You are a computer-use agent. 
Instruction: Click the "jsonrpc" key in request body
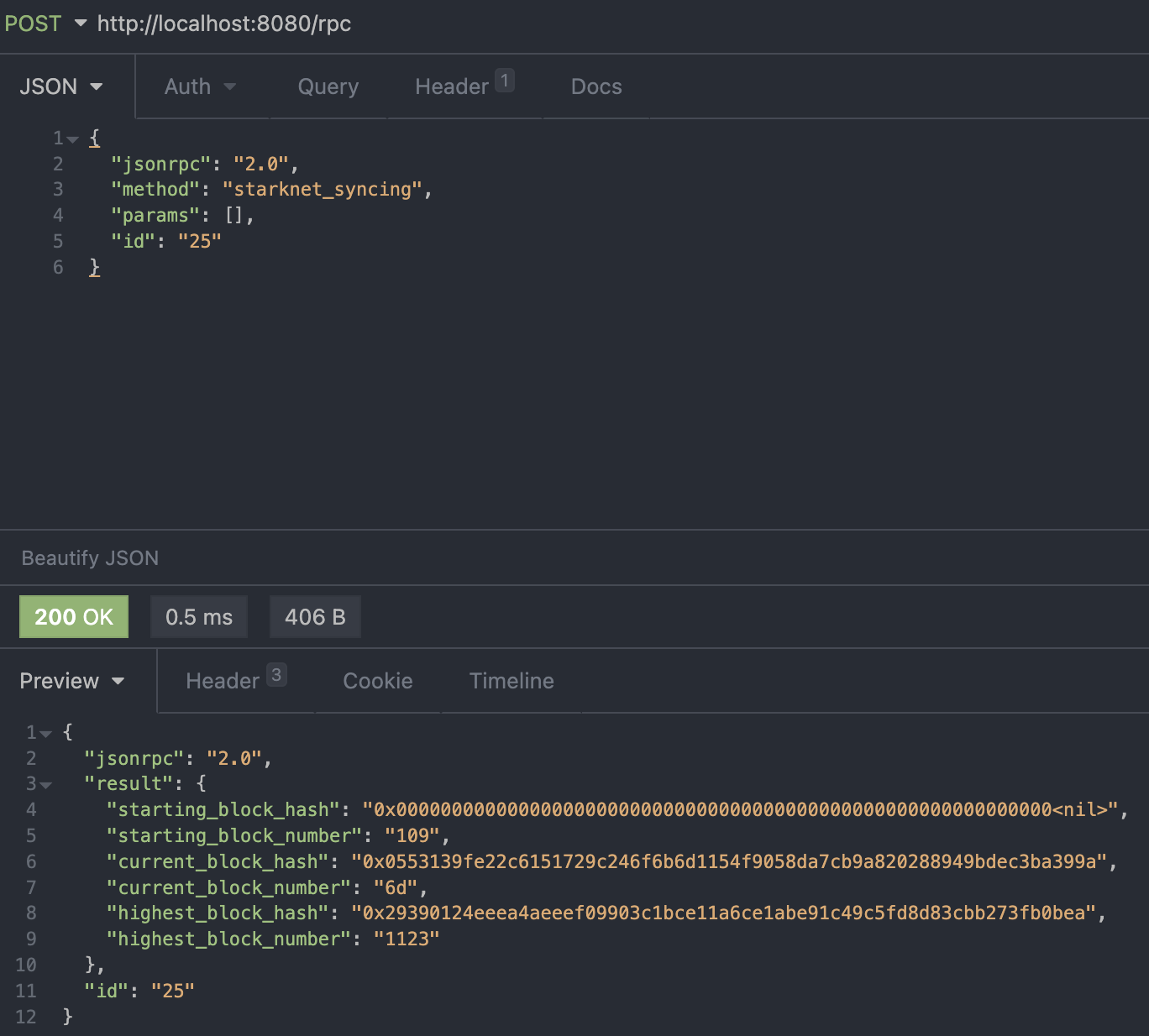(160, 164)
